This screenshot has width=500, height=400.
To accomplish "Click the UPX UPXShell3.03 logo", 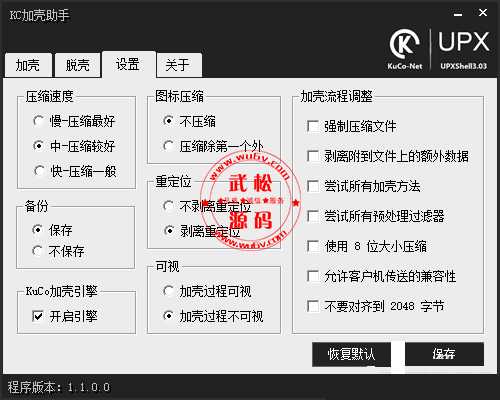I will coord(464,50).
